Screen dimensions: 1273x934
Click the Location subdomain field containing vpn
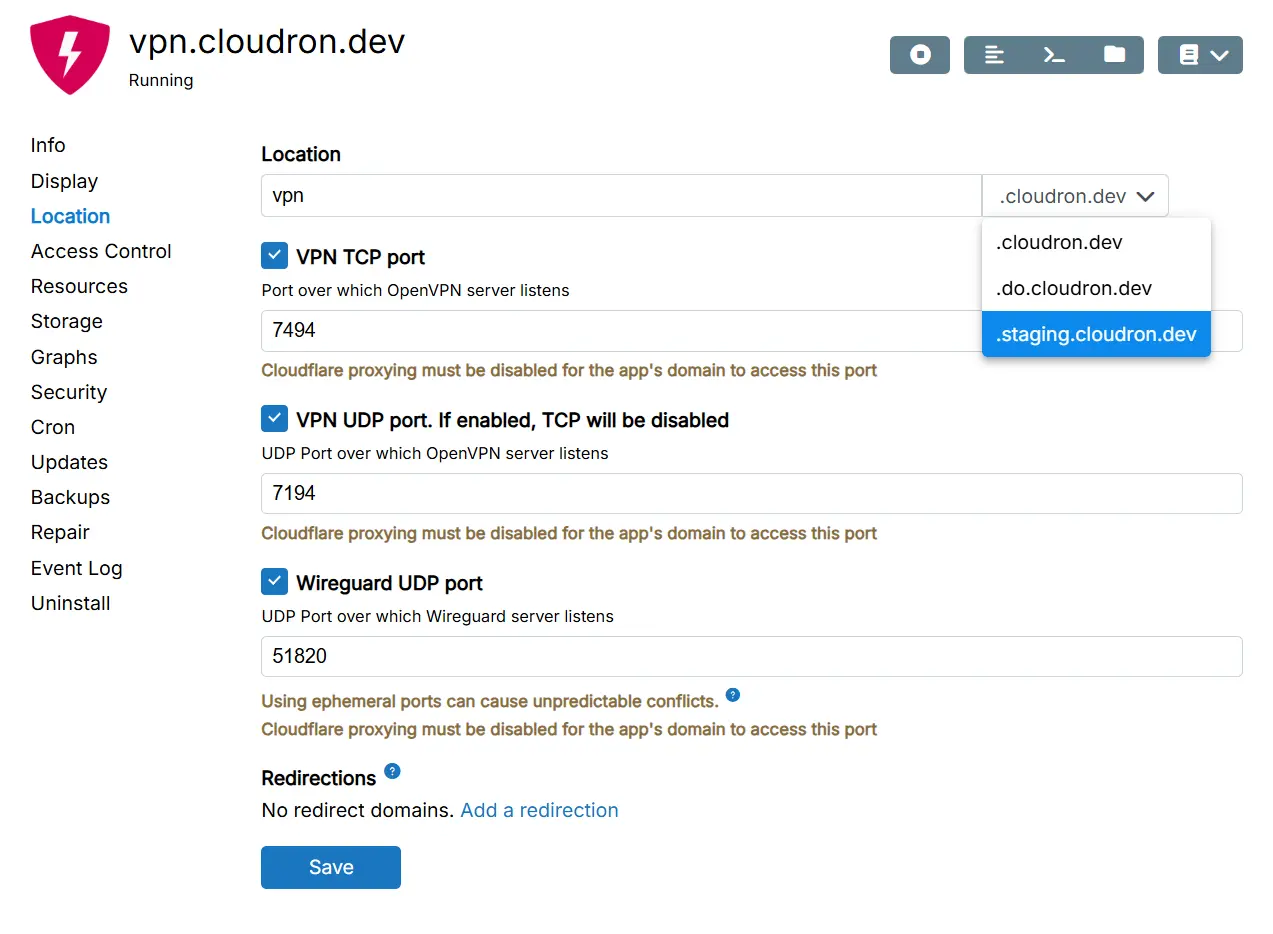click(620, 196)
